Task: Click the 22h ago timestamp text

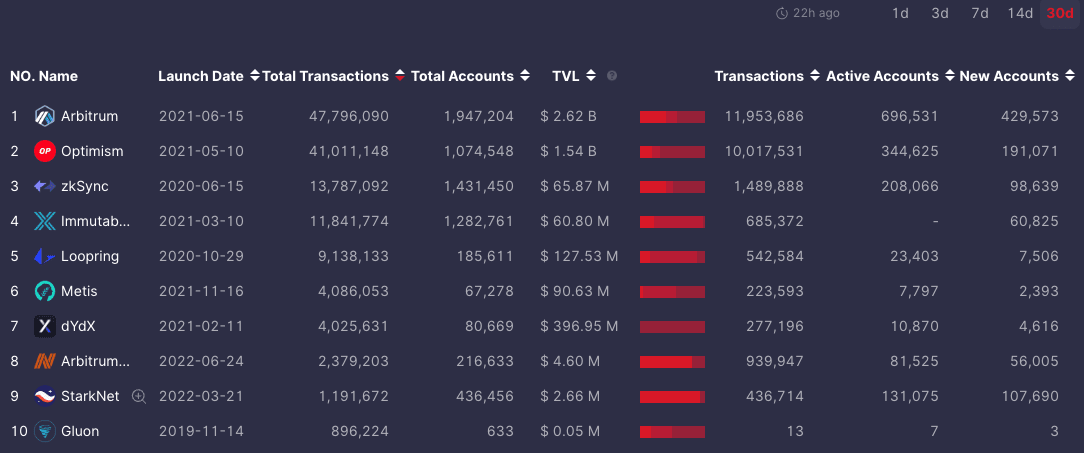Action: 816,13
